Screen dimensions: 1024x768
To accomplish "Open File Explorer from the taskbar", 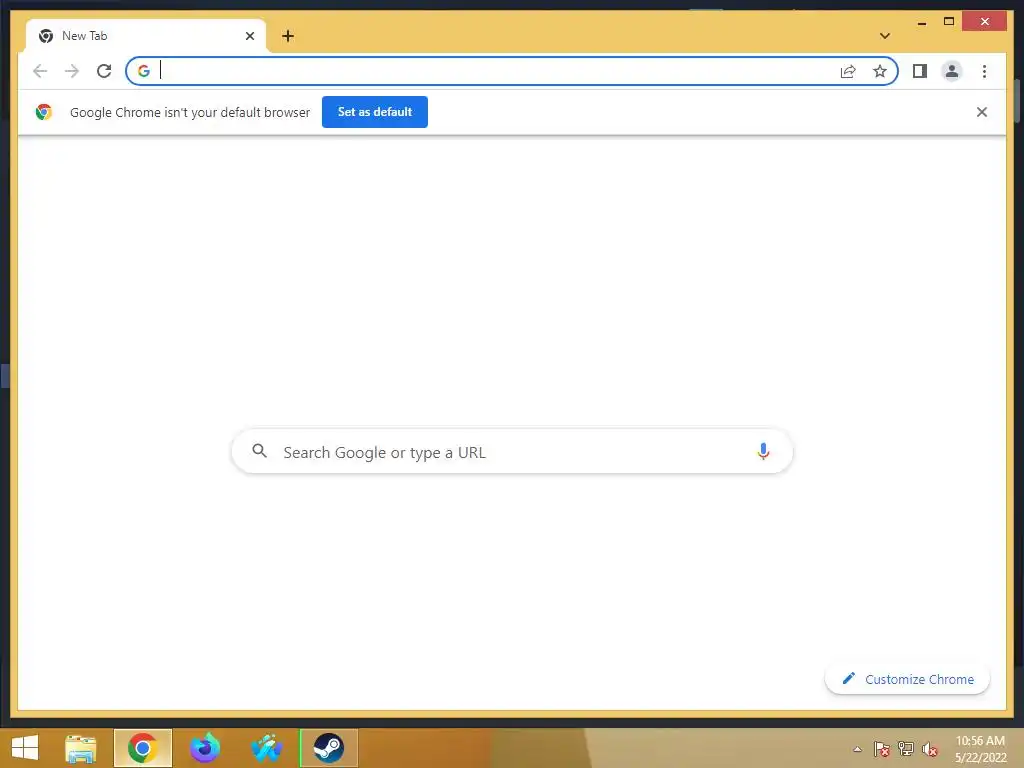I will click(81, 748).
